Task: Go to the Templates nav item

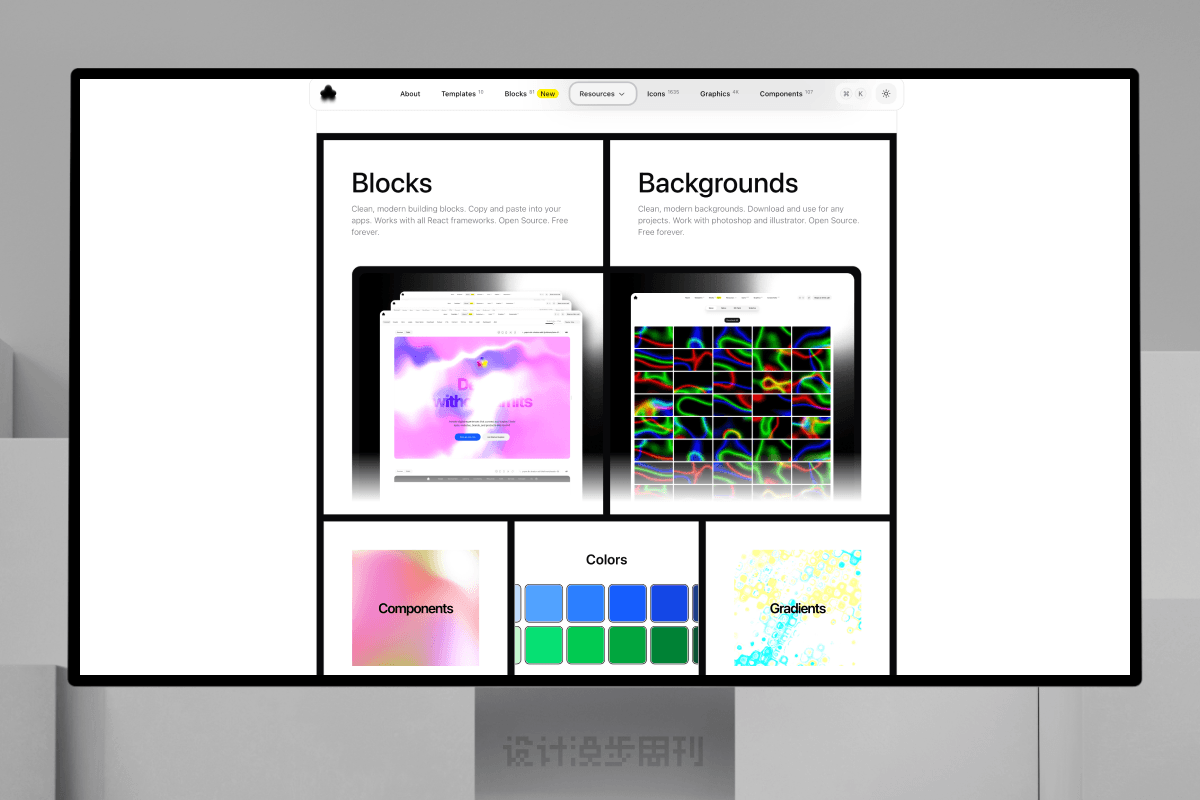Action: pos(458,94)
